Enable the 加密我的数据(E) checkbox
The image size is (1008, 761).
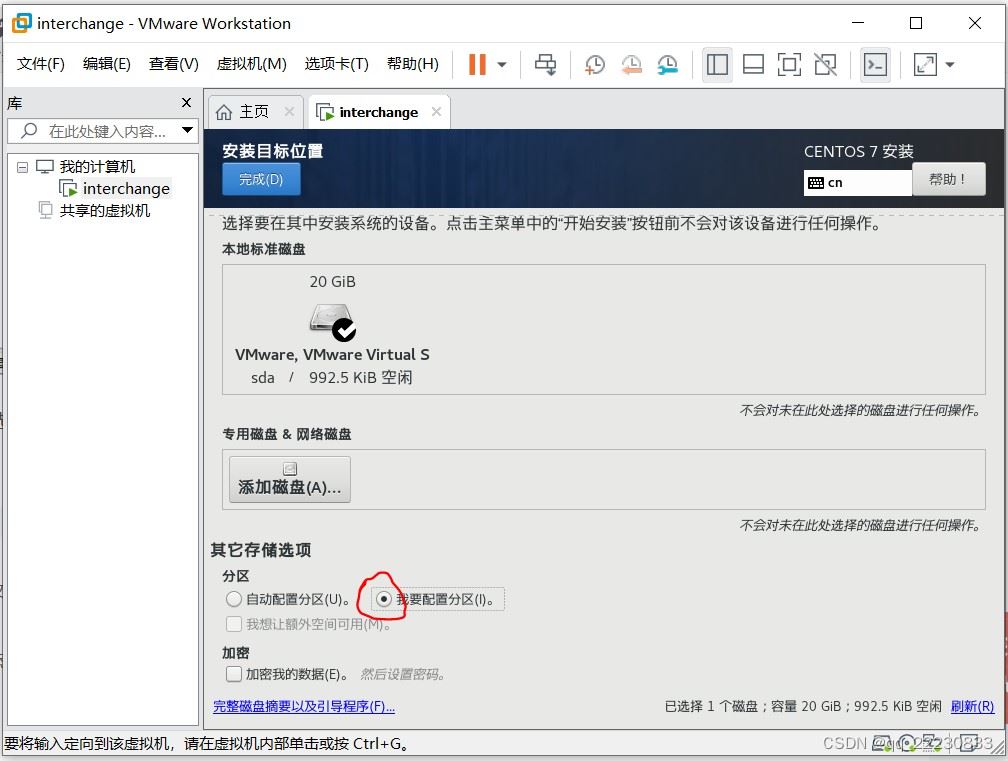233,674
